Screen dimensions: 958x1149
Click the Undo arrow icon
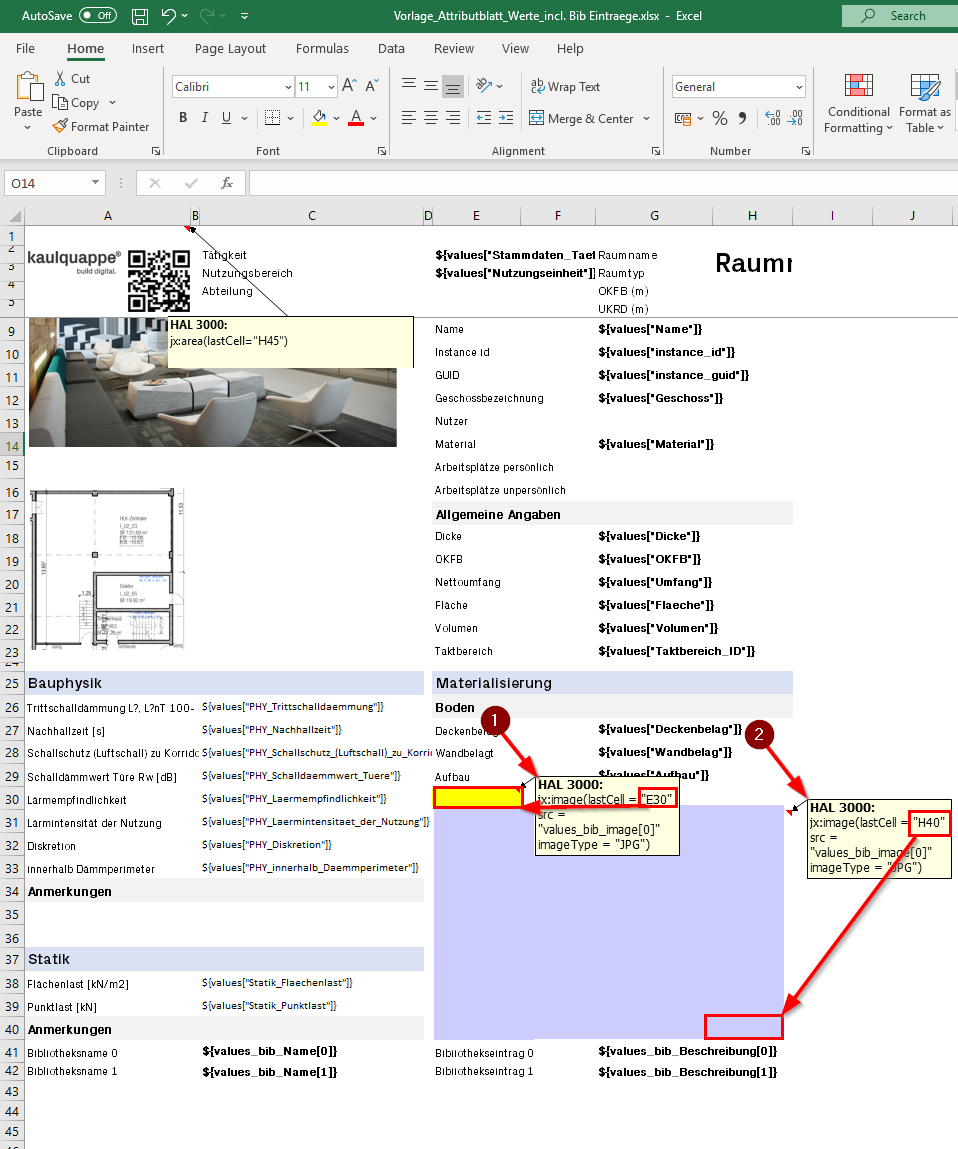[169, 15]
